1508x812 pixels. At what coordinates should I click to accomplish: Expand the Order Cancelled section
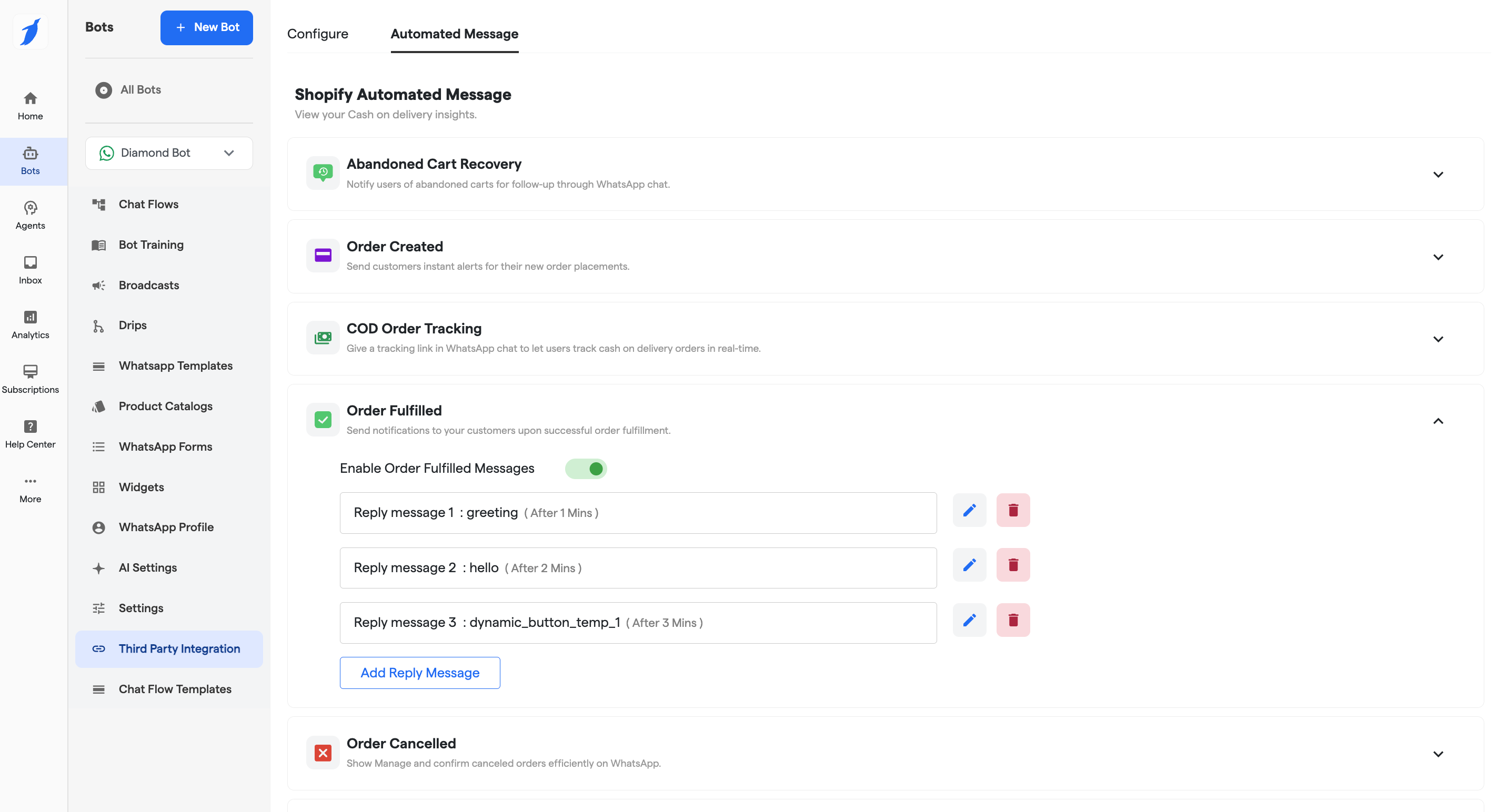pos(1437,754)
